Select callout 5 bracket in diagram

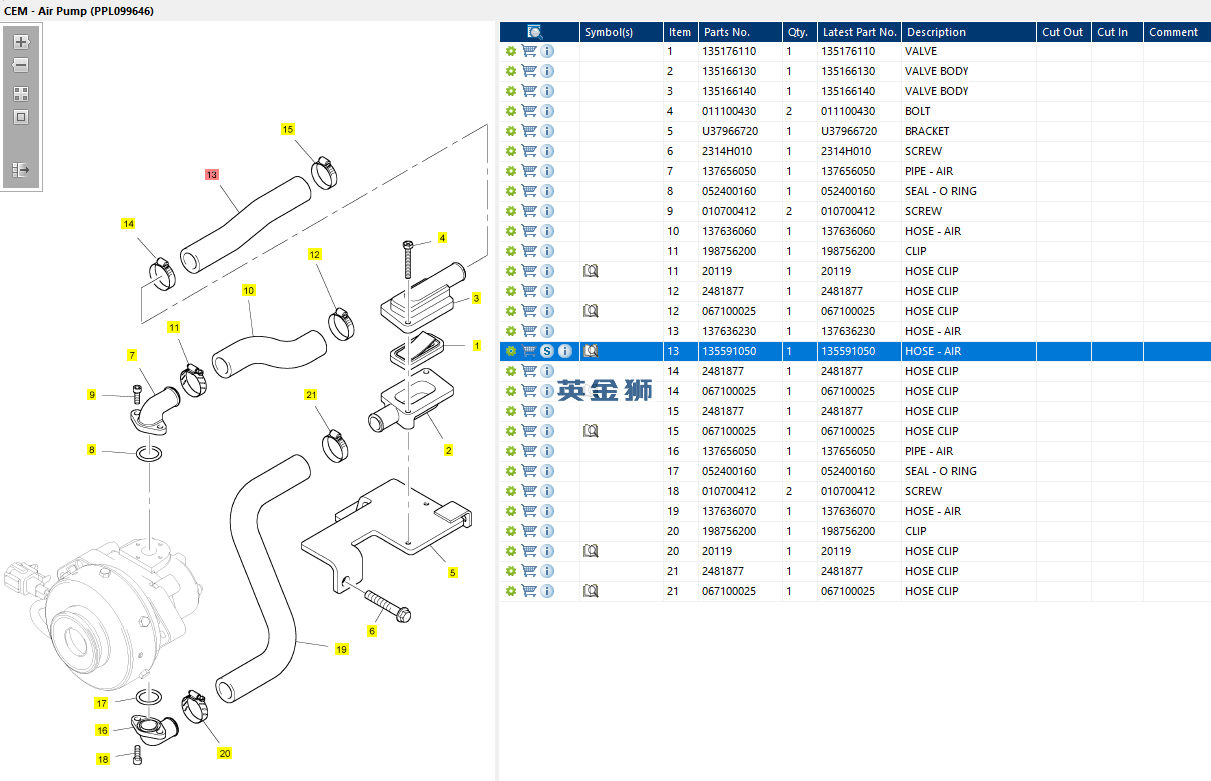pyautogui.click(x=452, y=573)
